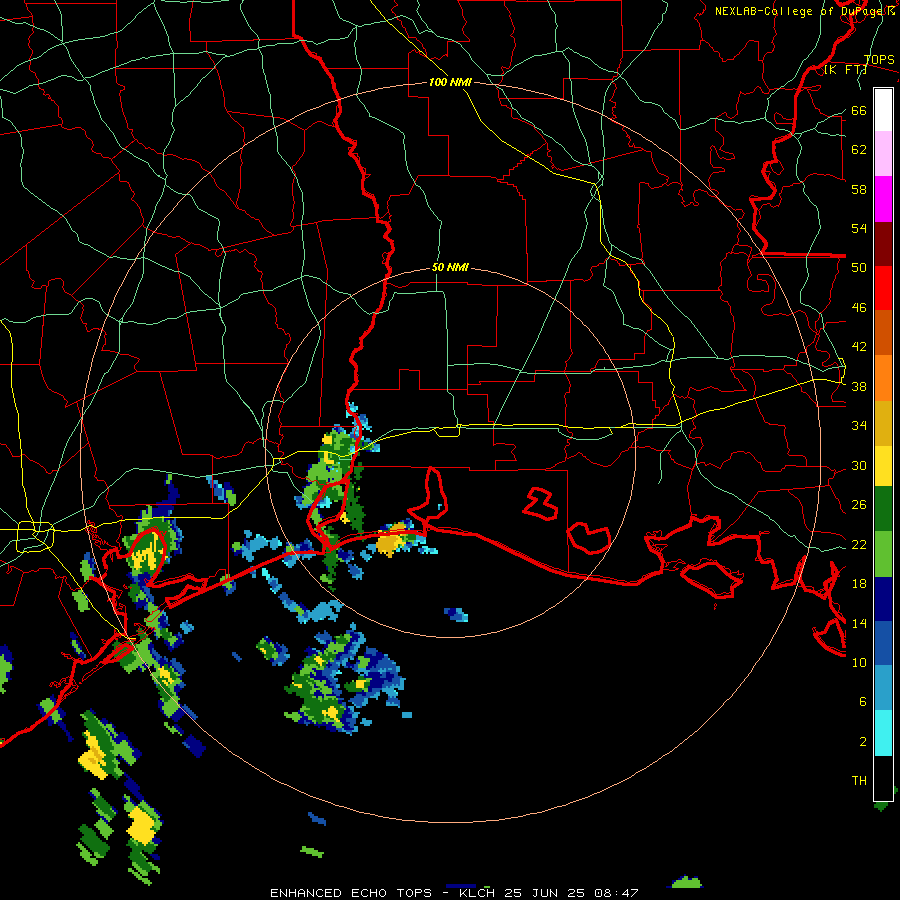This screenshot has height=900, width=900.
Task: Click the legend value '46'
Action: [859, 308]
